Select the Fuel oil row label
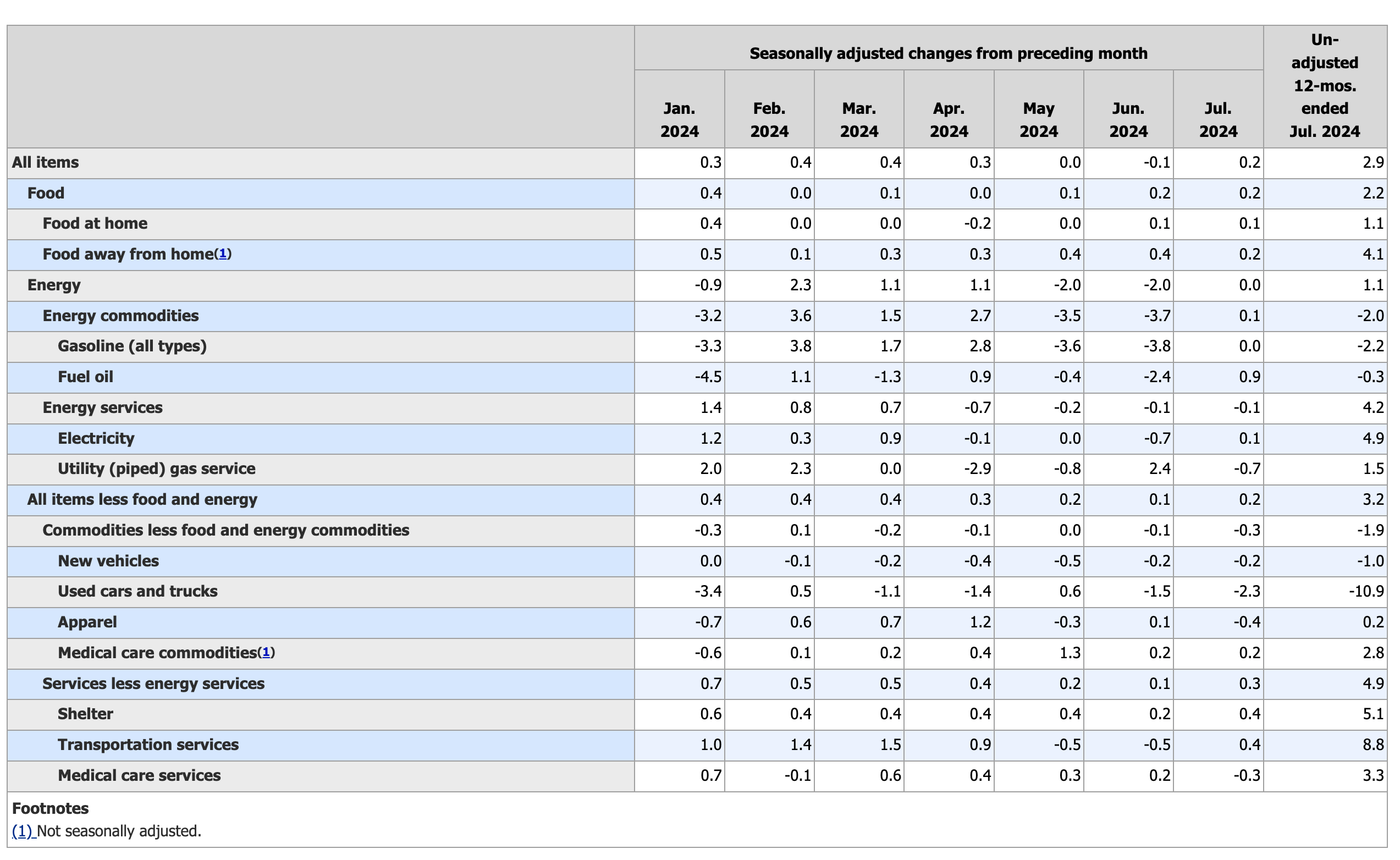 pos(85,377)
